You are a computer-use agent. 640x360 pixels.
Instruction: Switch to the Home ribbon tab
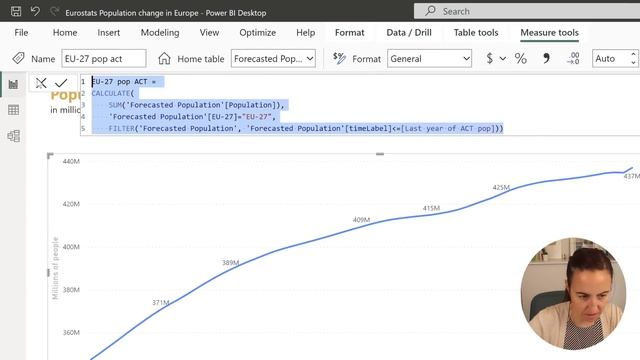coord(65,33)
